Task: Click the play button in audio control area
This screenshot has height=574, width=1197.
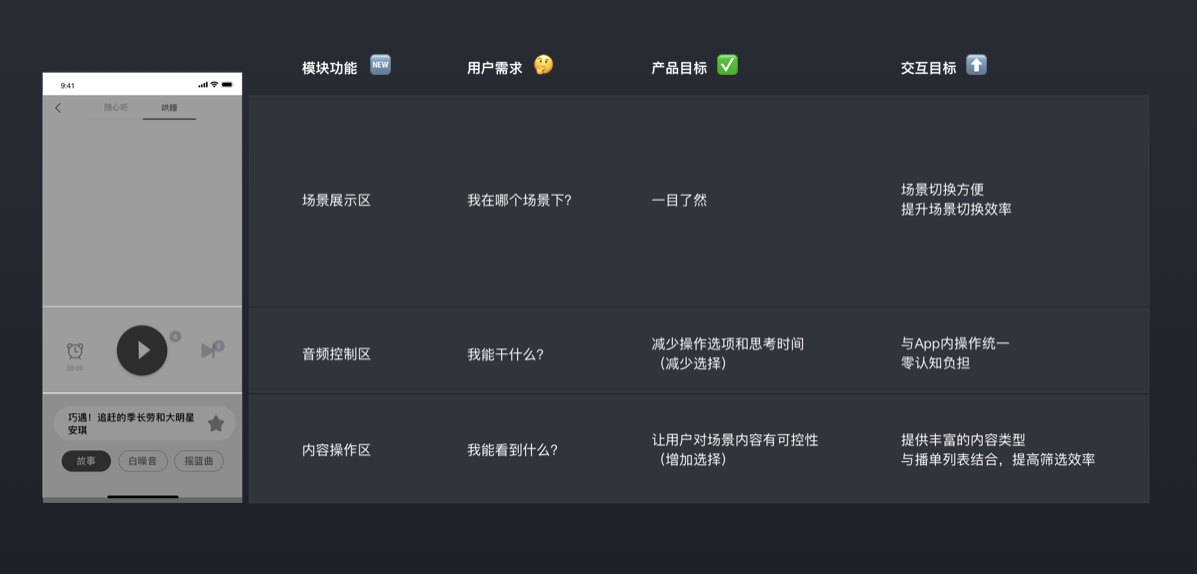Action: click(142, 350)
